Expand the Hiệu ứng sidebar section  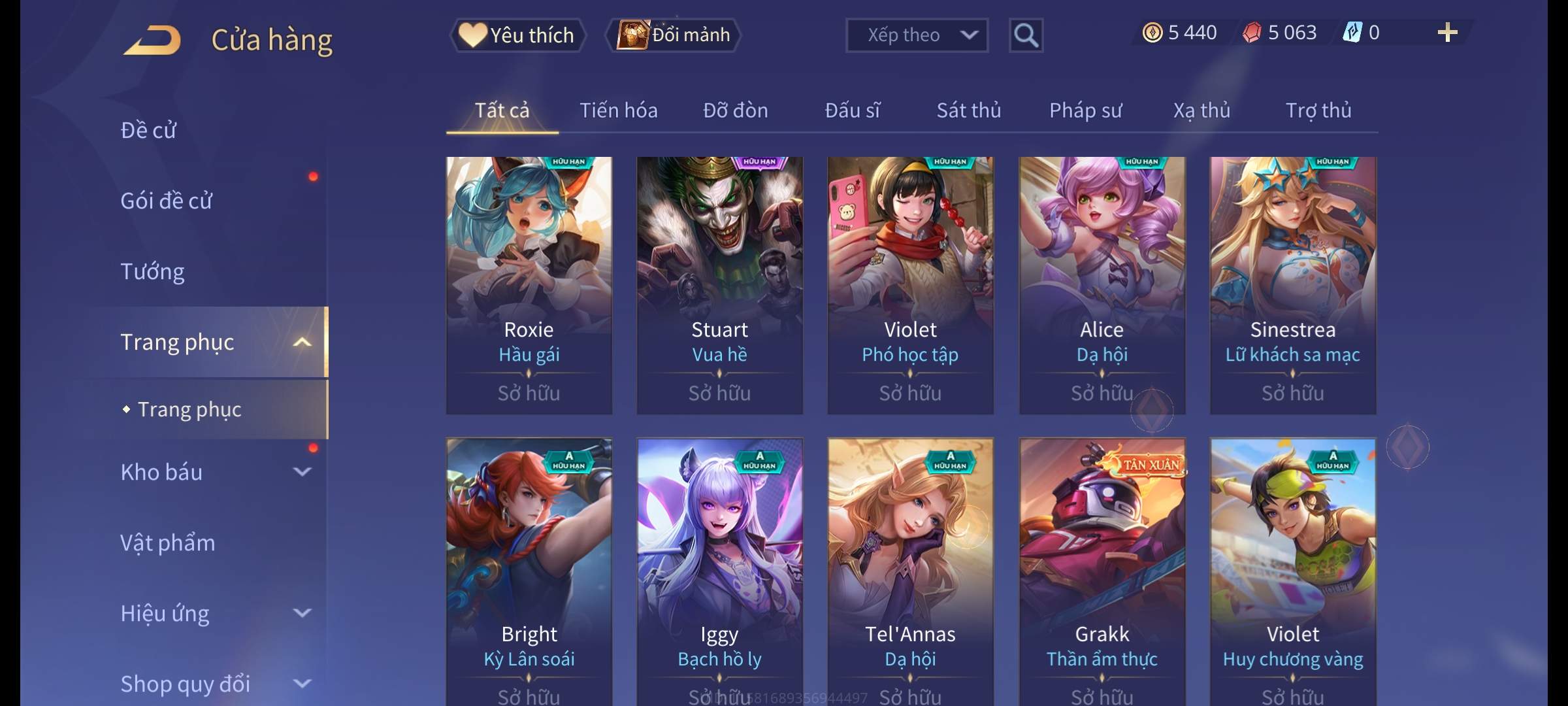pos(302,613)
